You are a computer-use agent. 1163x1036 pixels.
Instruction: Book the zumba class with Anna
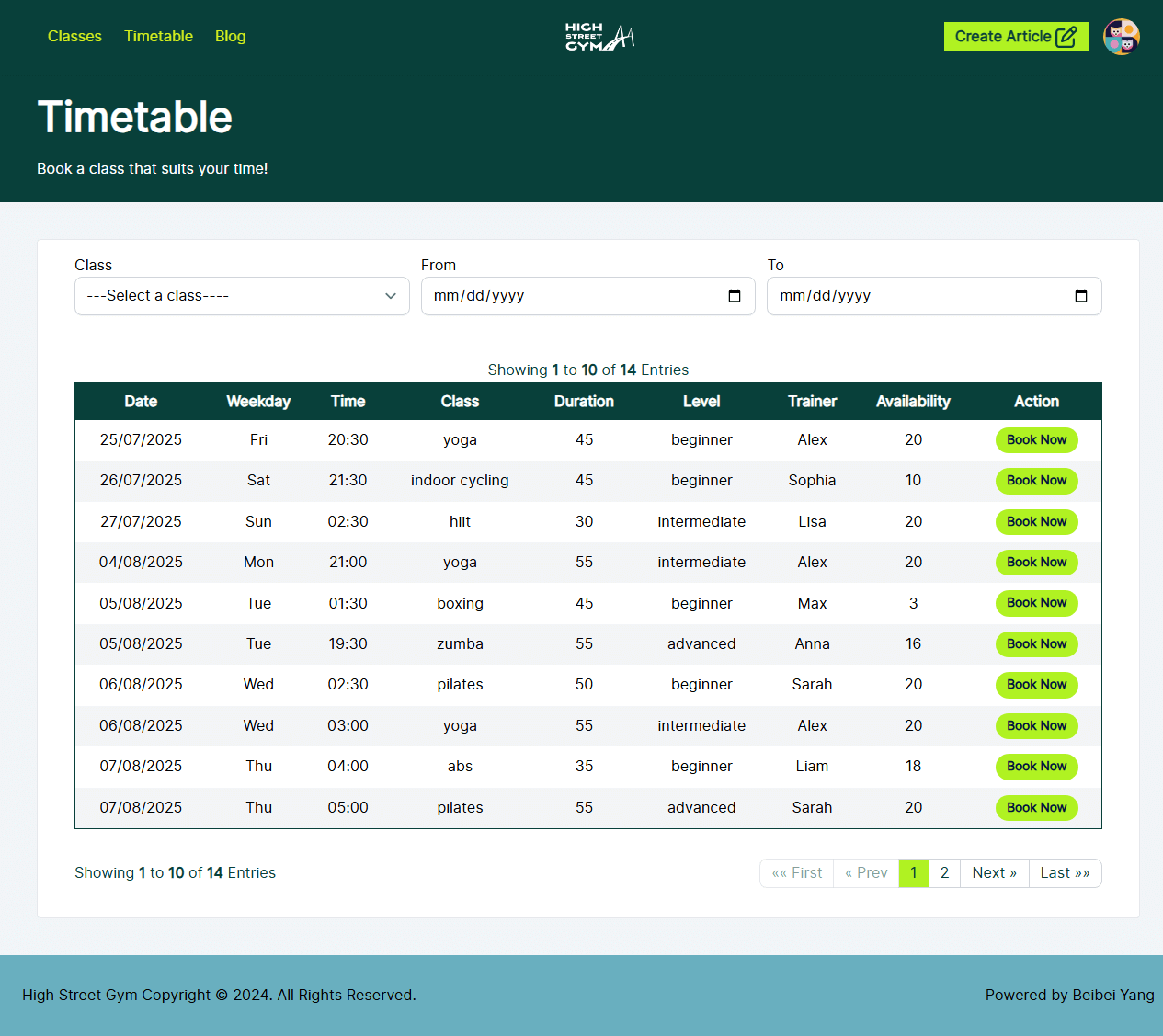(x=1036, y=644)
